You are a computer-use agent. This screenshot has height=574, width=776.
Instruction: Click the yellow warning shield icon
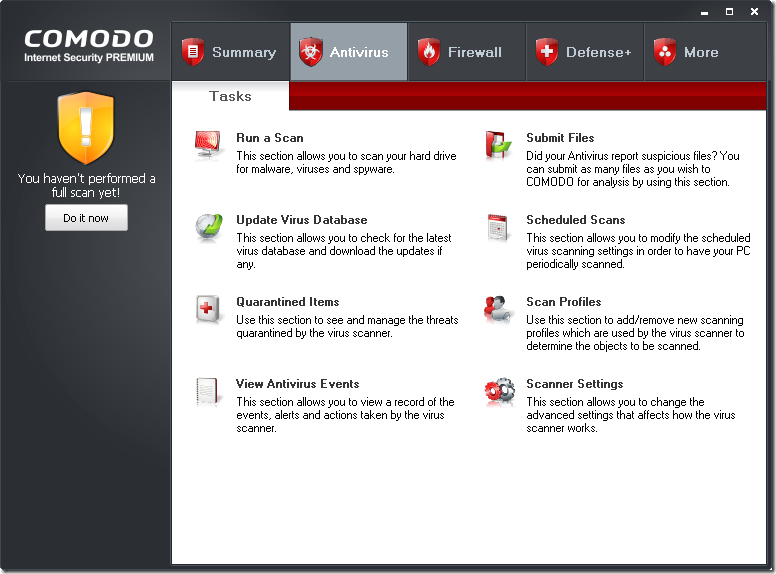coord(86,128)
